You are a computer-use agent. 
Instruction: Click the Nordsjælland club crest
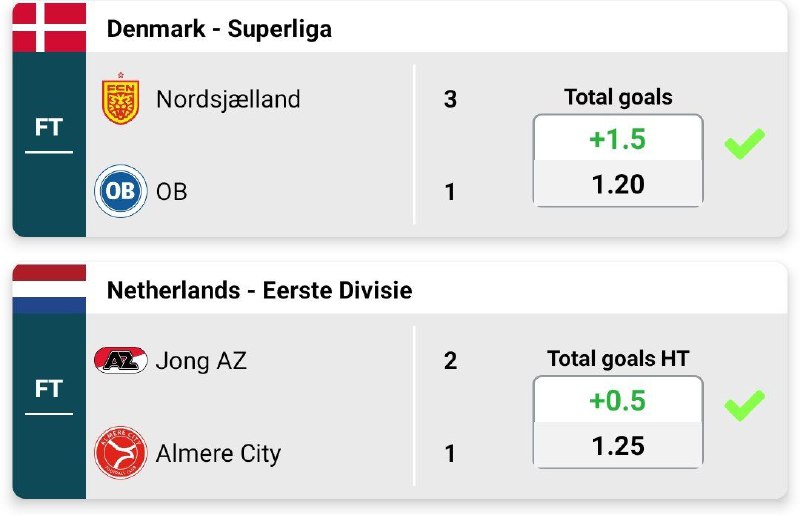[x=121, y=99]
